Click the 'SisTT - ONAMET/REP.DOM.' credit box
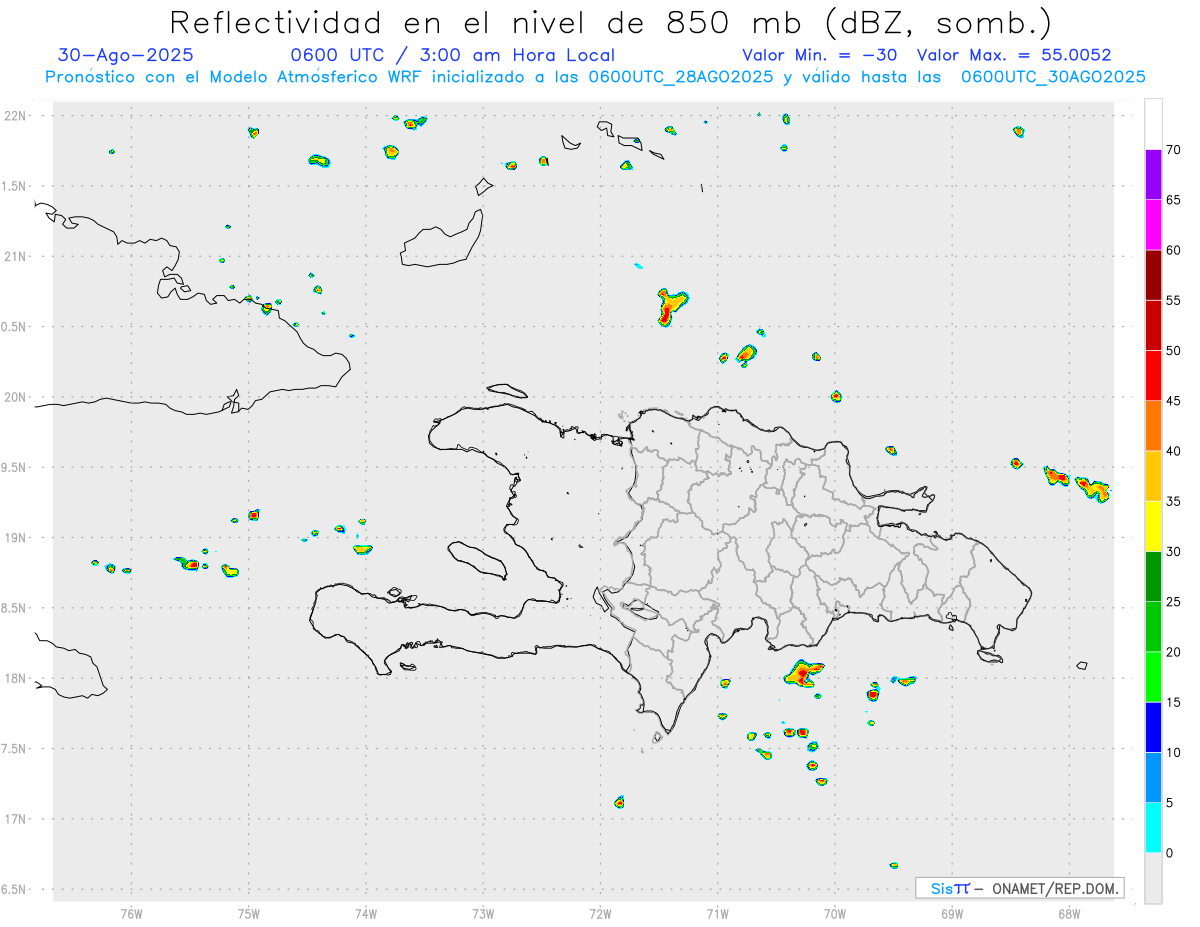1200x927 pixels. click(x=1020, y=888)
